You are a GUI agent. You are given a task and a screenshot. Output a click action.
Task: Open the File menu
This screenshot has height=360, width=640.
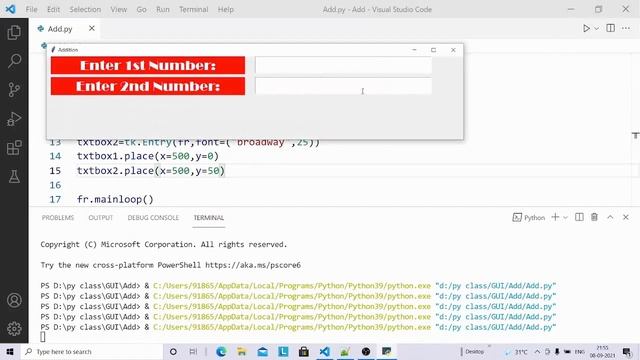tap(31, 9)
